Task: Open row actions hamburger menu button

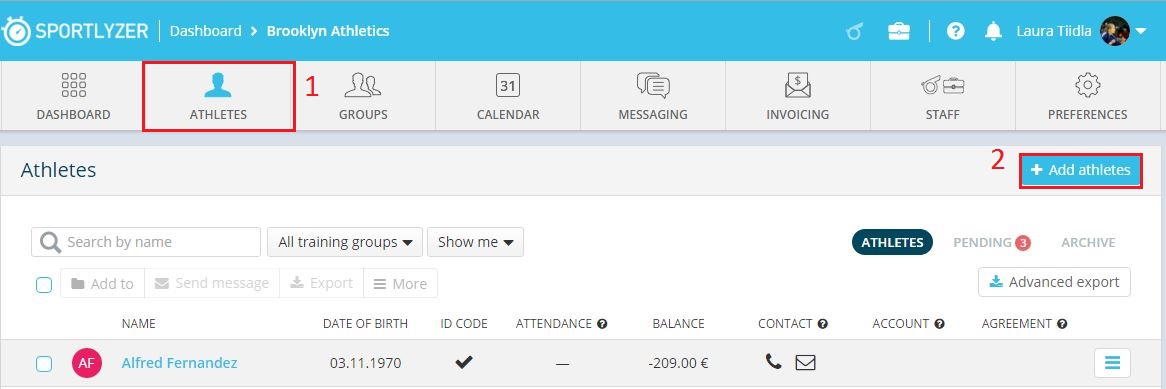Action: pos(1112,363)
